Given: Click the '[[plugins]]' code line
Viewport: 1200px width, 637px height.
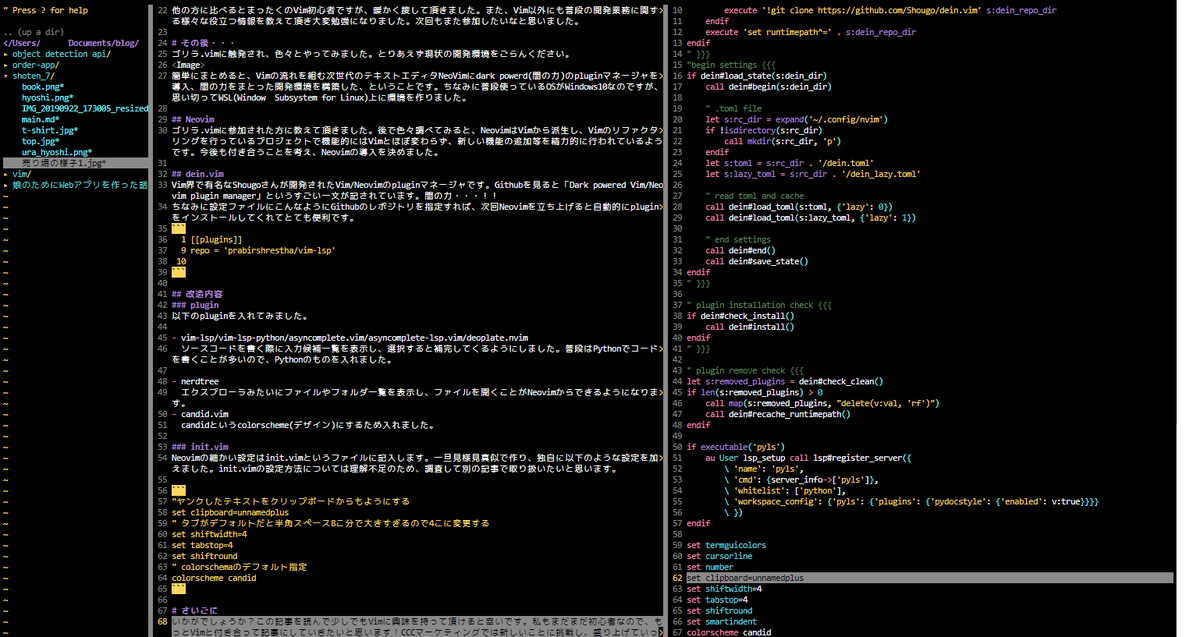Looking at the screenshot, I should (218, 239).
